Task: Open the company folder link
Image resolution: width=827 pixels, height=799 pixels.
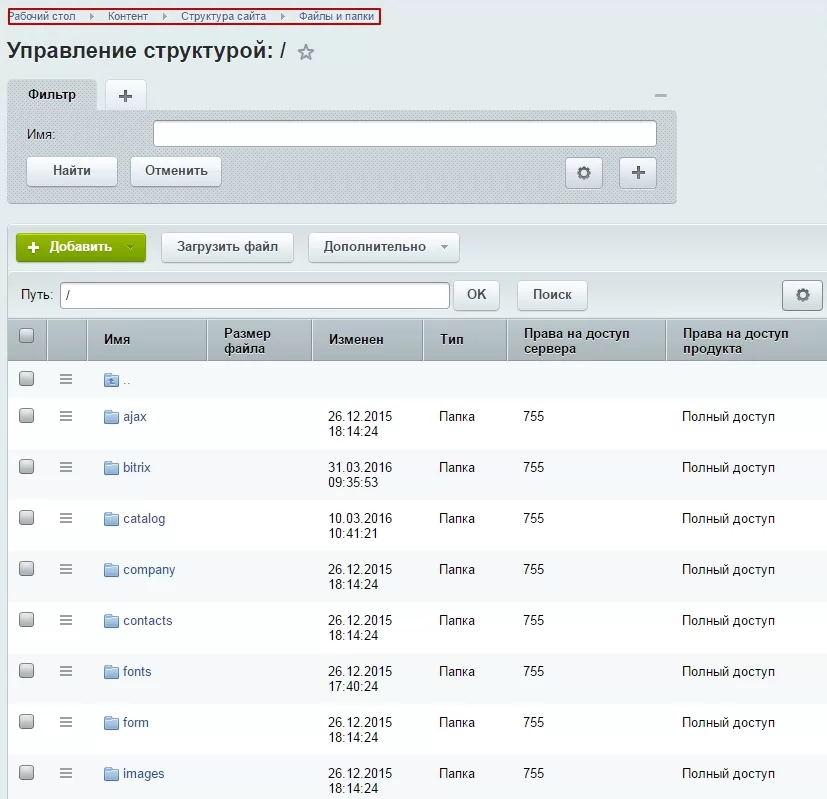Action: click(149, 570)
